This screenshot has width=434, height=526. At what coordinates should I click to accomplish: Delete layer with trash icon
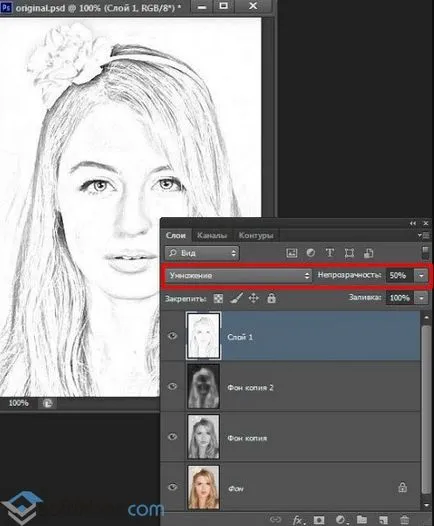click(x=404, y=520)
